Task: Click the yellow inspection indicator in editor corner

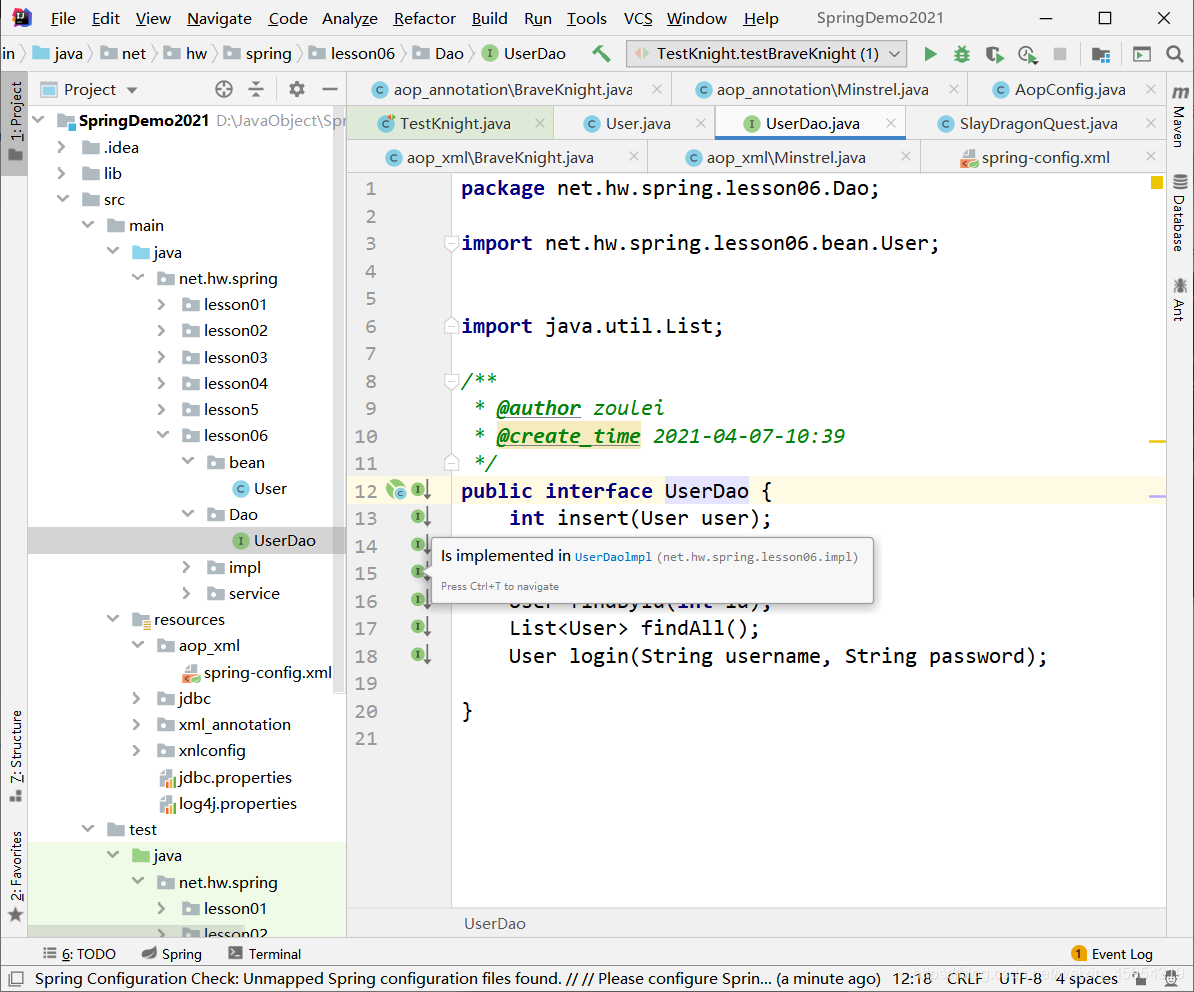Action: click(1157, 182)
